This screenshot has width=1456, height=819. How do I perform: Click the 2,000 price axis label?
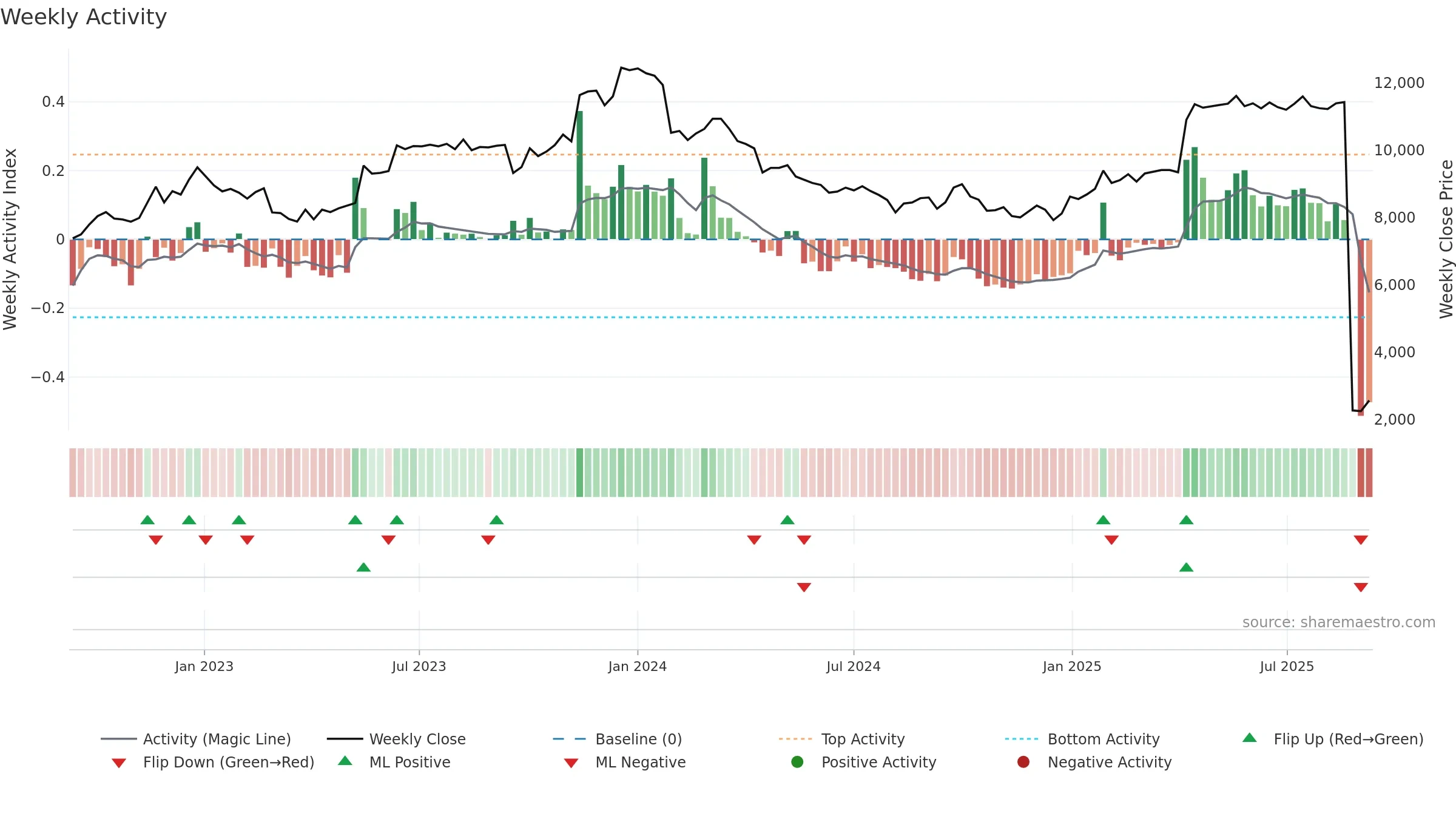coord(1394,419)
